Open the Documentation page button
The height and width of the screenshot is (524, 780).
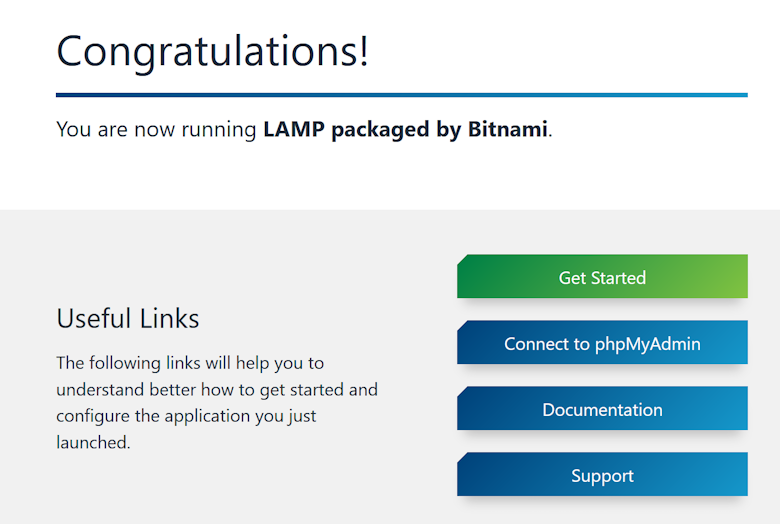point(602,409)
